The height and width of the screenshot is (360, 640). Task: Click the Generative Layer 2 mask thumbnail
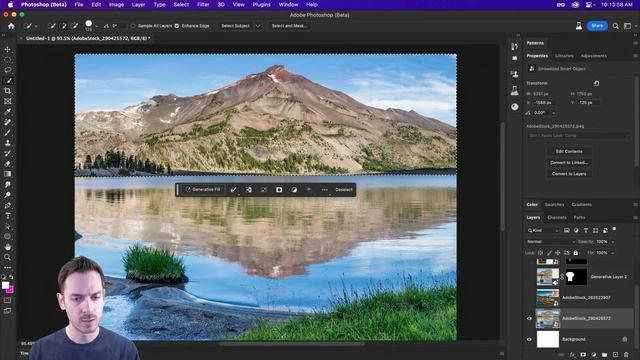576,277
